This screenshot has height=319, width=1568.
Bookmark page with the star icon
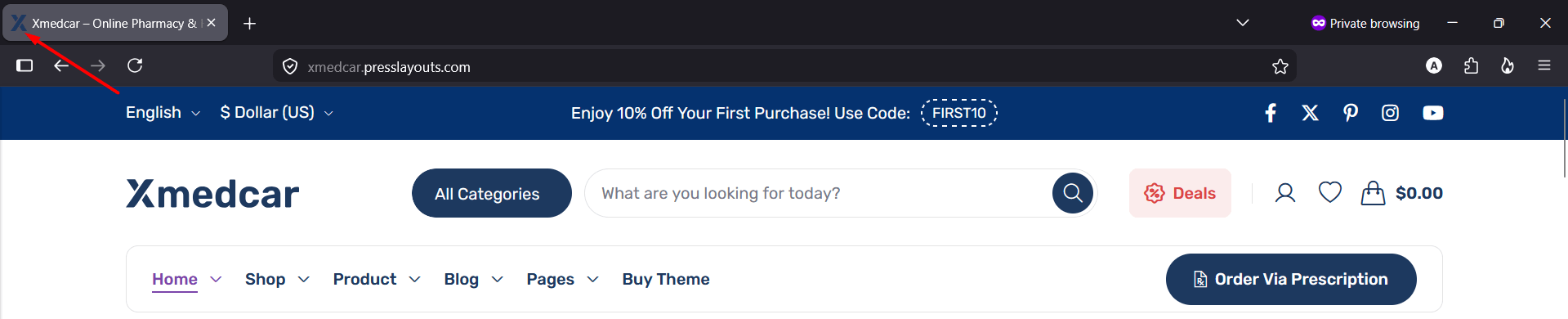1280,66
